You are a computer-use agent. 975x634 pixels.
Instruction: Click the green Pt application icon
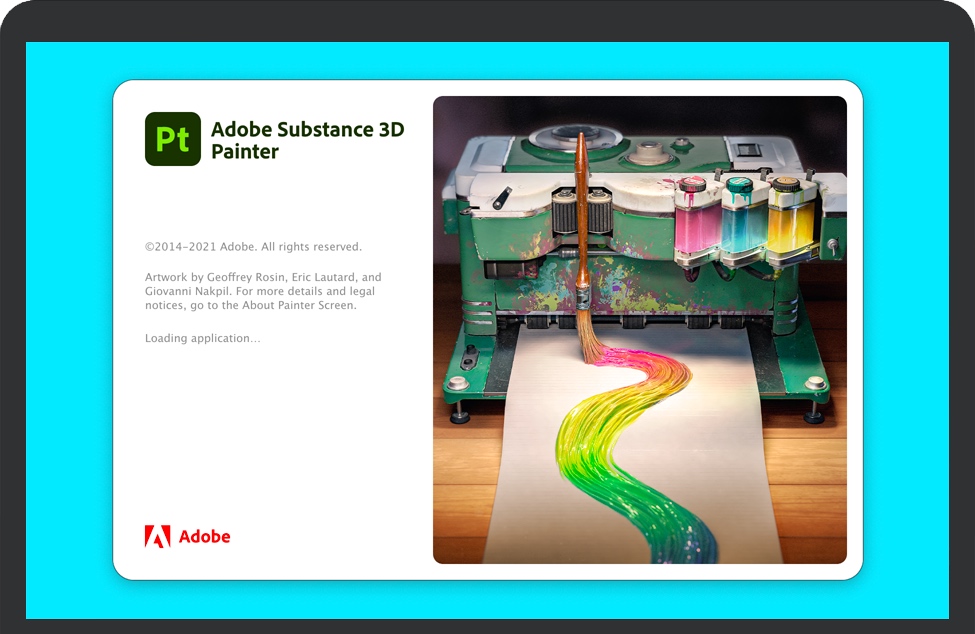point(173,139)
